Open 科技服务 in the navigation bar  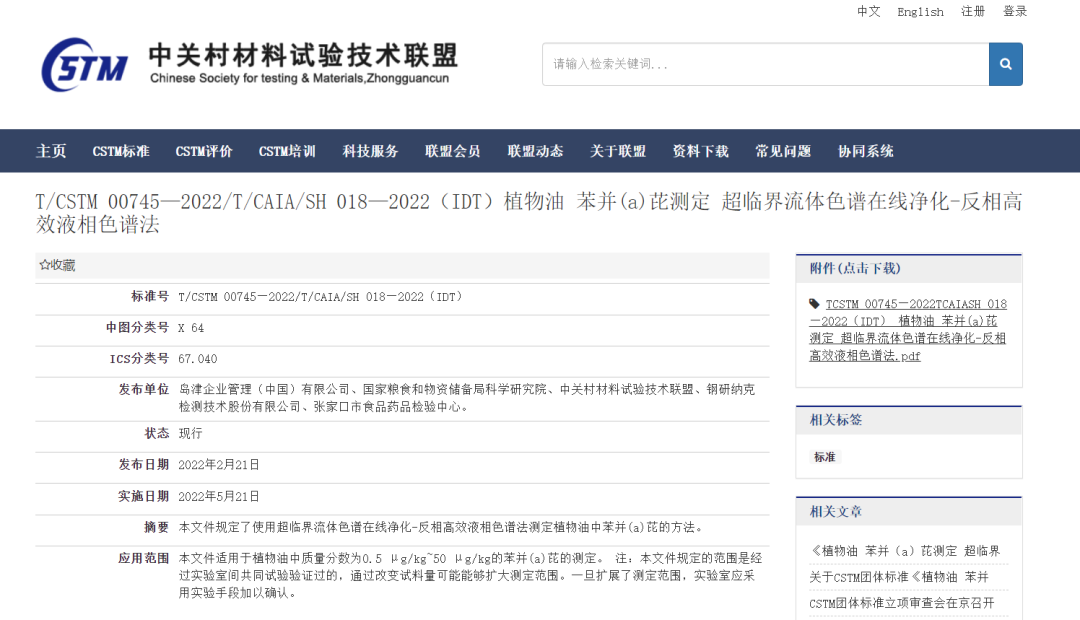pos(370,151)
